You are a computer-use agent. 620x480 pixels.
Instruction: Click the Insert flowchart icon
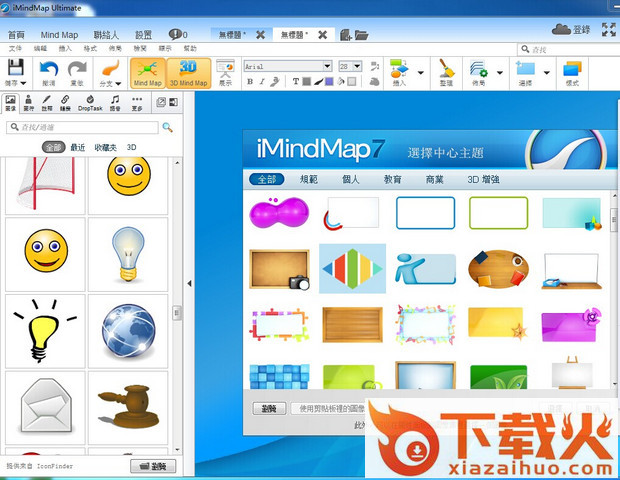coord(399,68)
